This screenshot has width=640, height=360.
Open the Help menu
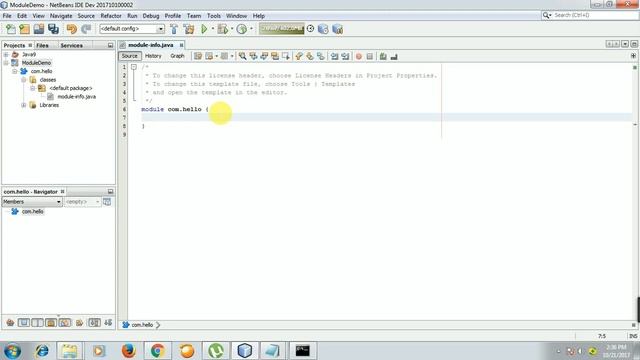(259, 16)
